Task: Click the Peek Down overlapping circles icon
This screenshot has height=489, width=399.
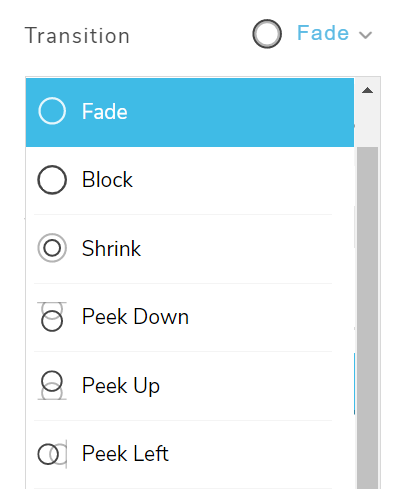Action: (x=52, y=317)
